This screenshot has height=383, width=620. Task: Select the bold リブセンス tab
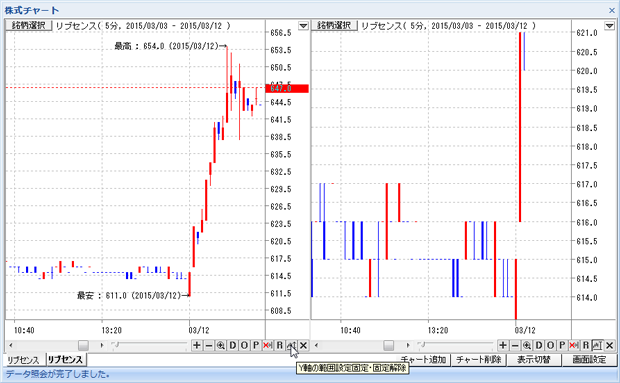[x=65, y=359]
